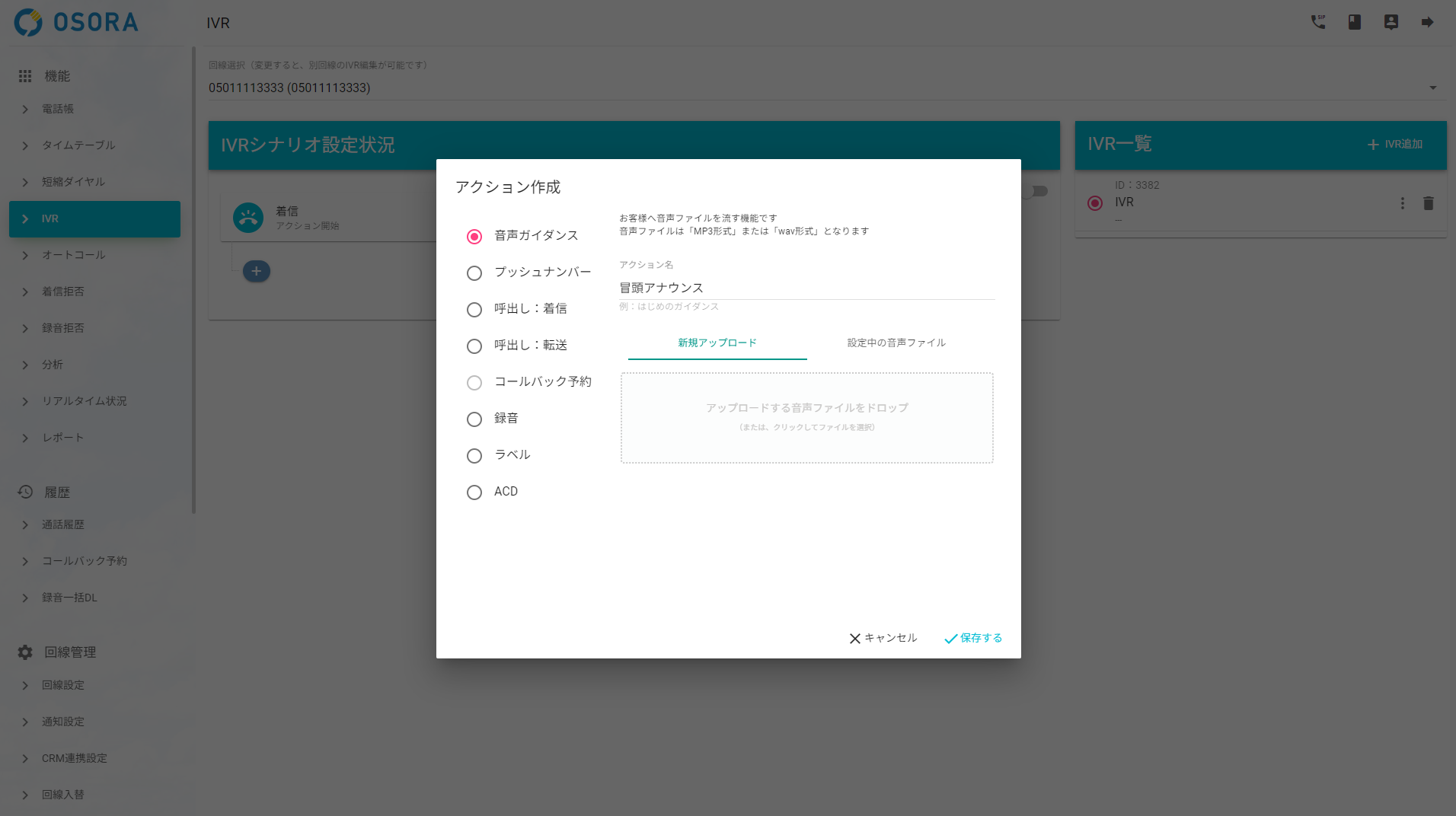Delete the IVR entry with trash icon
The image size is (1456, 816).
pyautogui.click(x=1429, y=203)
